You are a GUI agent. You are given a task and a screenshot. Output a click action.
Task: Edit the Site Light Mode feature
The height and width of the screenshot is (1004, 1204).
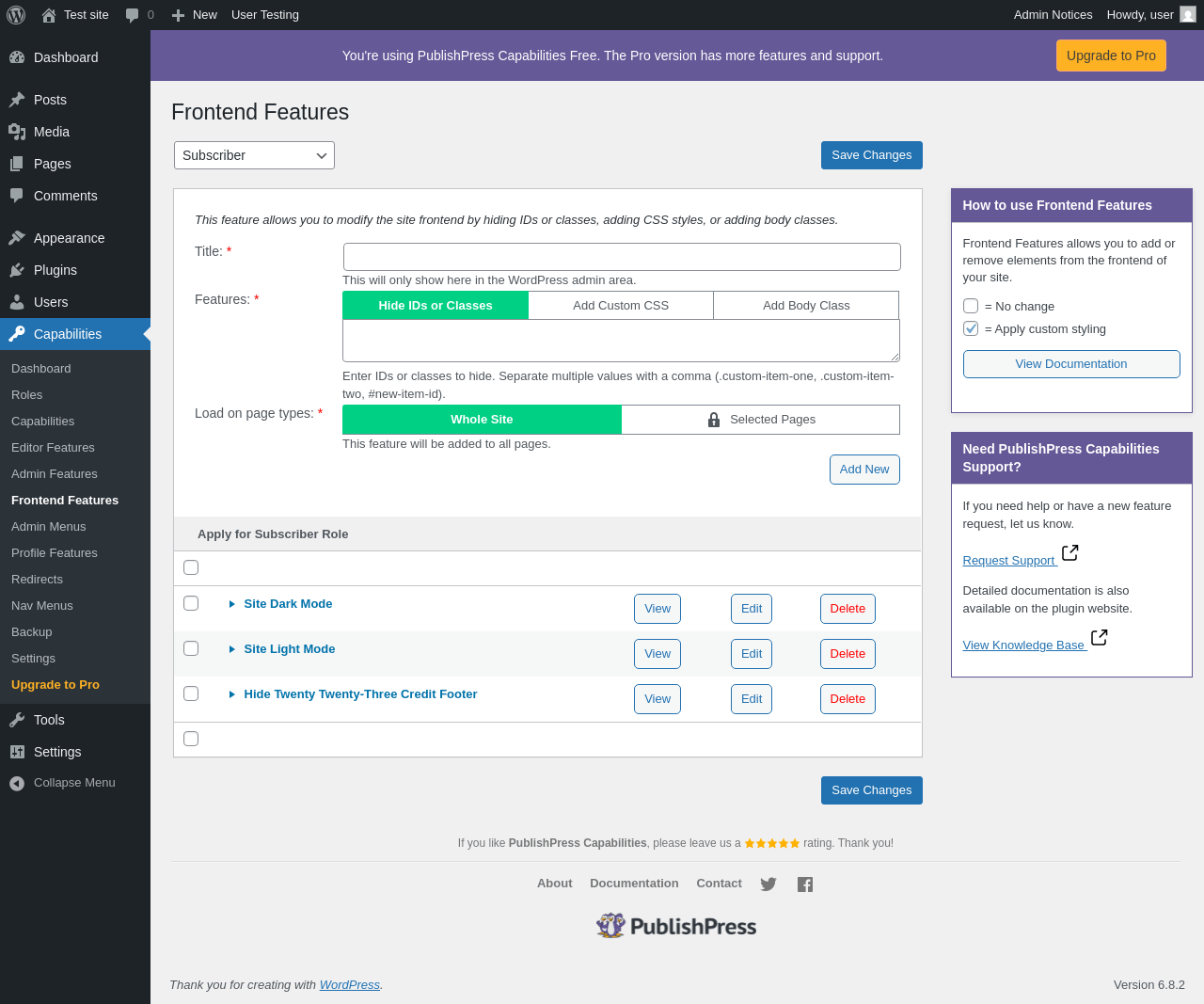[752, 654]
